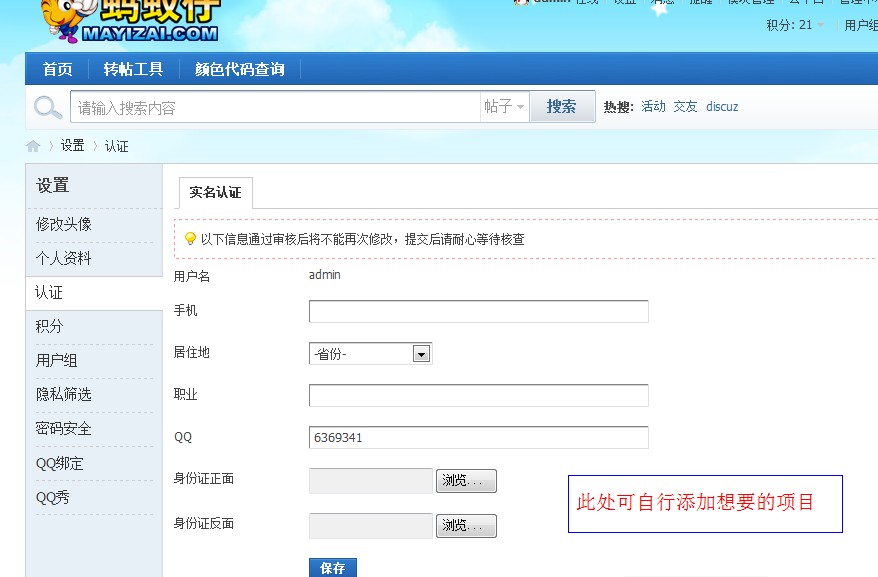Image resolution: width=878 pixels, height=577 pixels.
Task: Open hot search link discuz
Action: pos(722,106)
